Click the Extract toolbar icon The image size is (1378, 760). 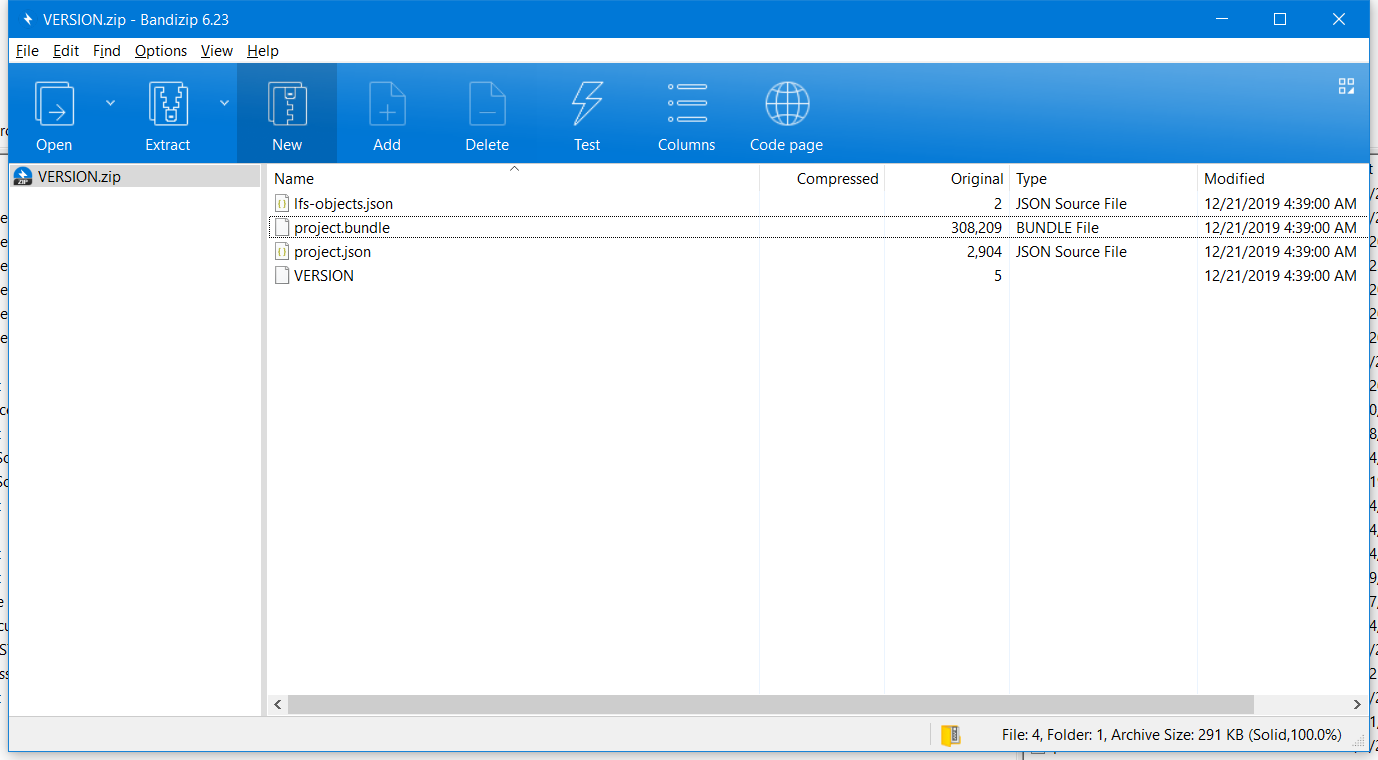pyautogui.click(x=168, y=103)
